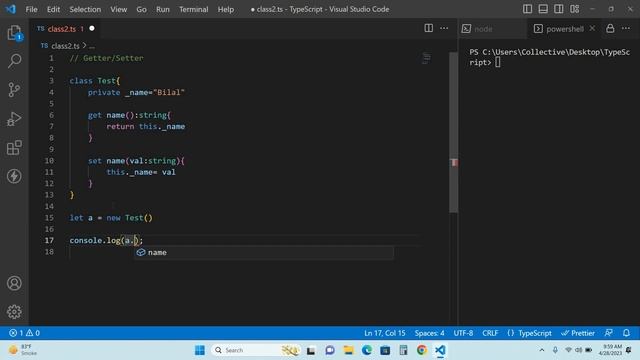Screen dimensions: 640x360
Task: Open the Run menu
Action: tap(162, 9)
